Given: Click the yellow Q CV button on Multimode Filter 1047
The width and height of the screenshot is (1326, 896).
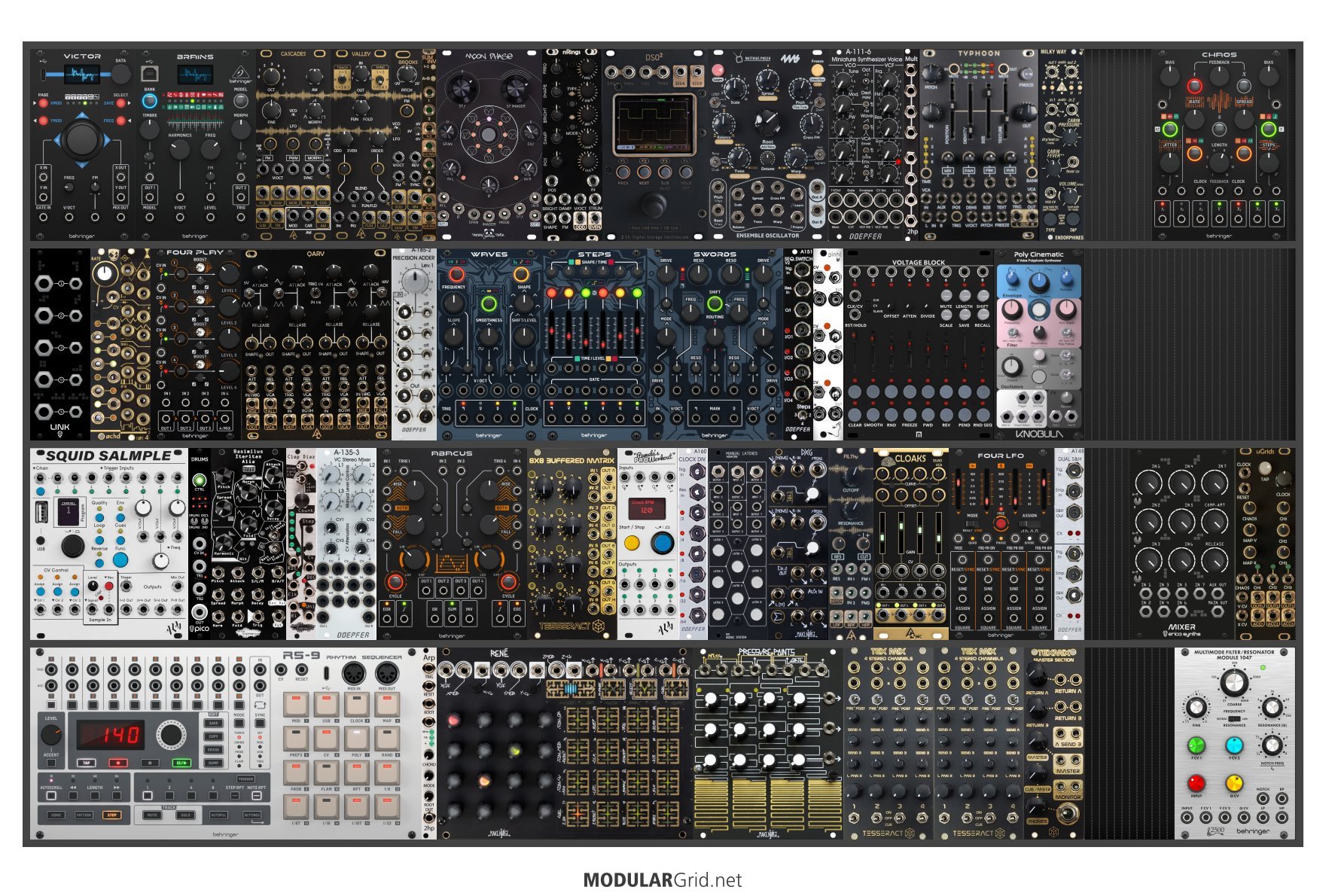Looking at the screenshot, I should coord(1234,783).
